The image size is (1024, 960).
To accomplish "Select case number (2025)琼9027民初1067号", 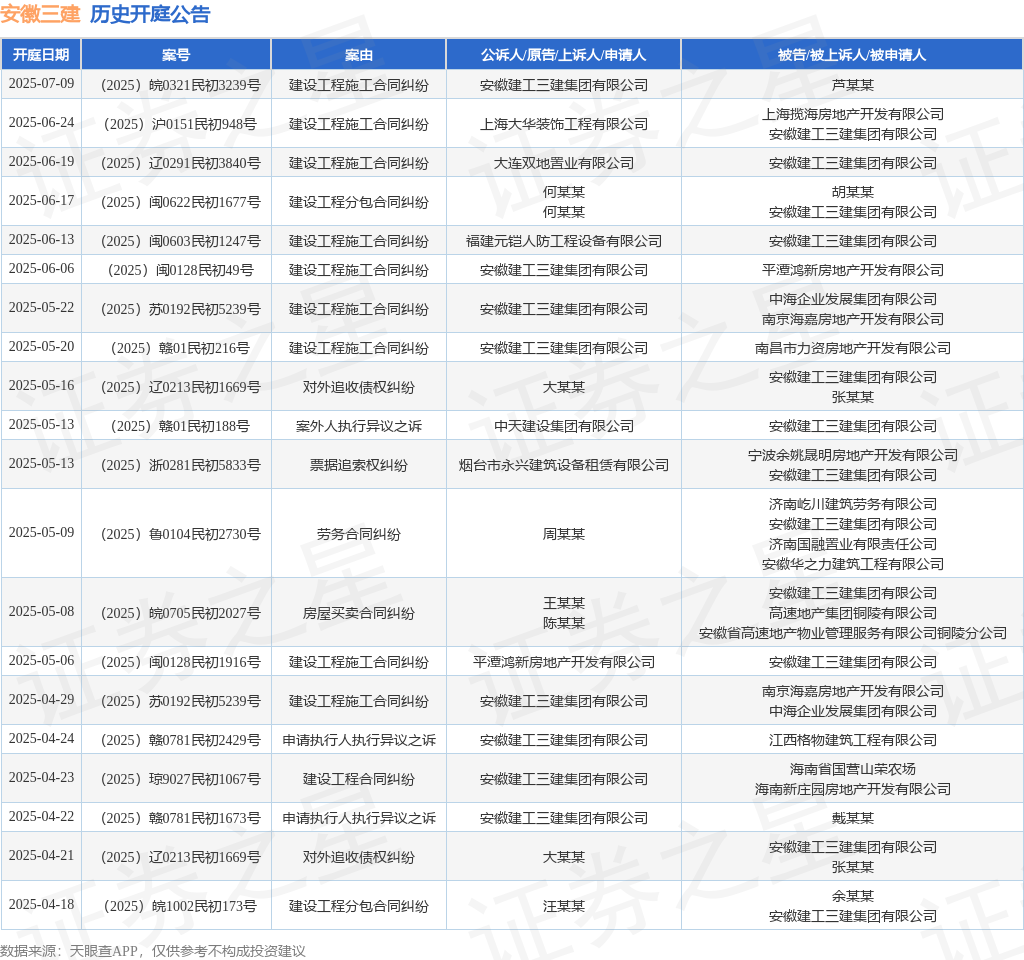I will coord(180,779).
